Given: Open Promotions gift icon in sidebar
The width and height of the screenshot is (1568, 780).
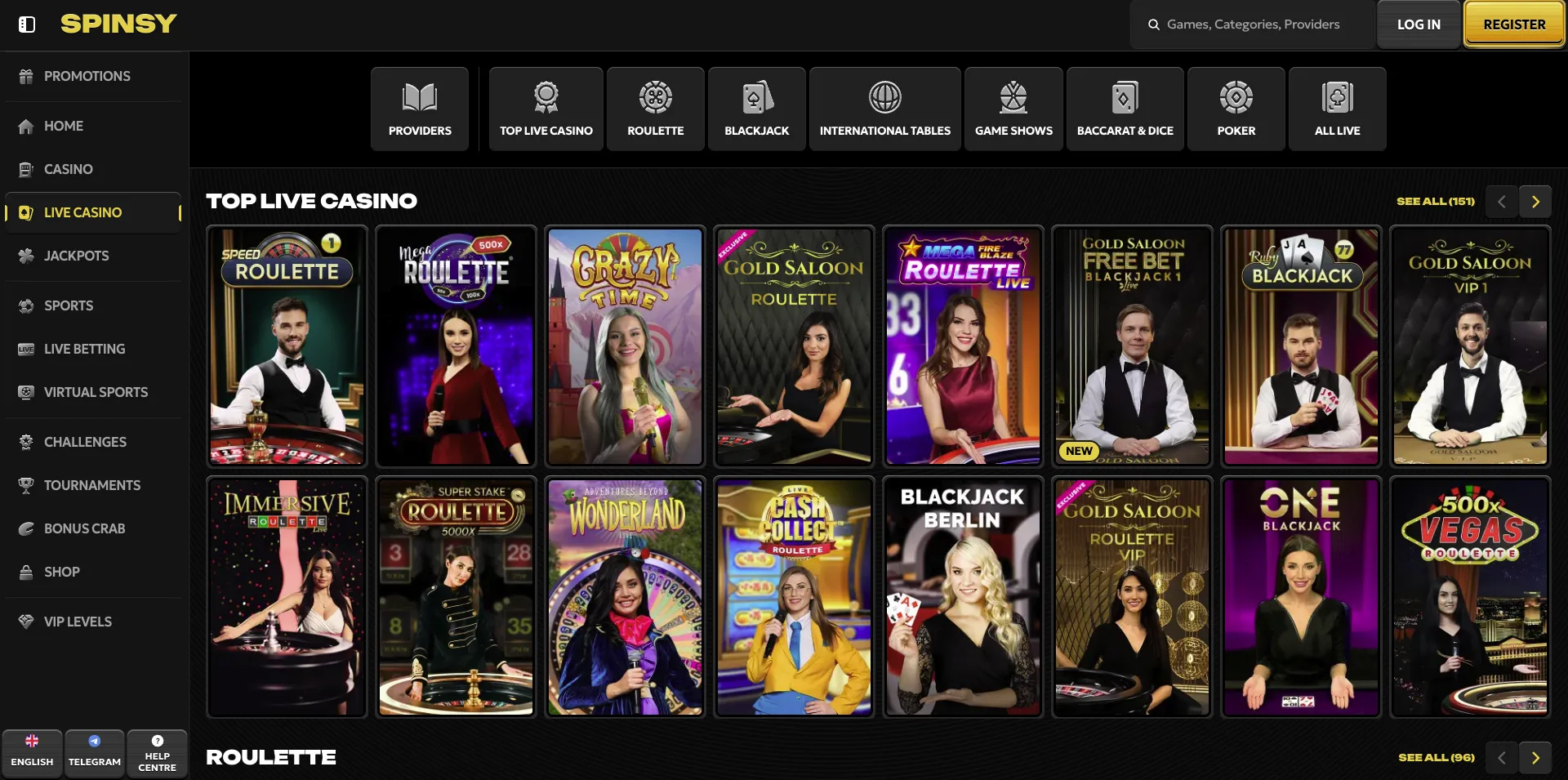Looking at the screenshot, I should [x=26, y=76].
